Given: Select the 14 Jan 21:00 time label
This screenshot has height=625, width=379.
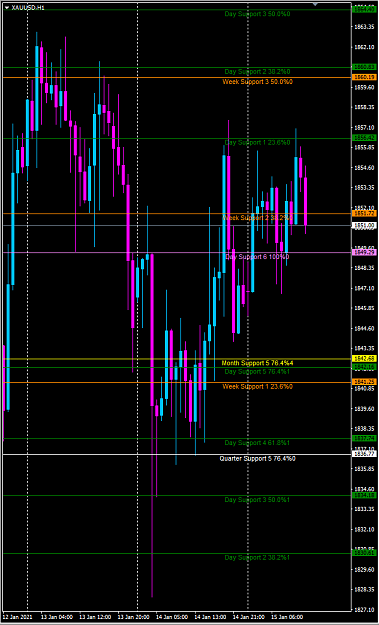Looking at the screenshot, I should click(249, 617).
